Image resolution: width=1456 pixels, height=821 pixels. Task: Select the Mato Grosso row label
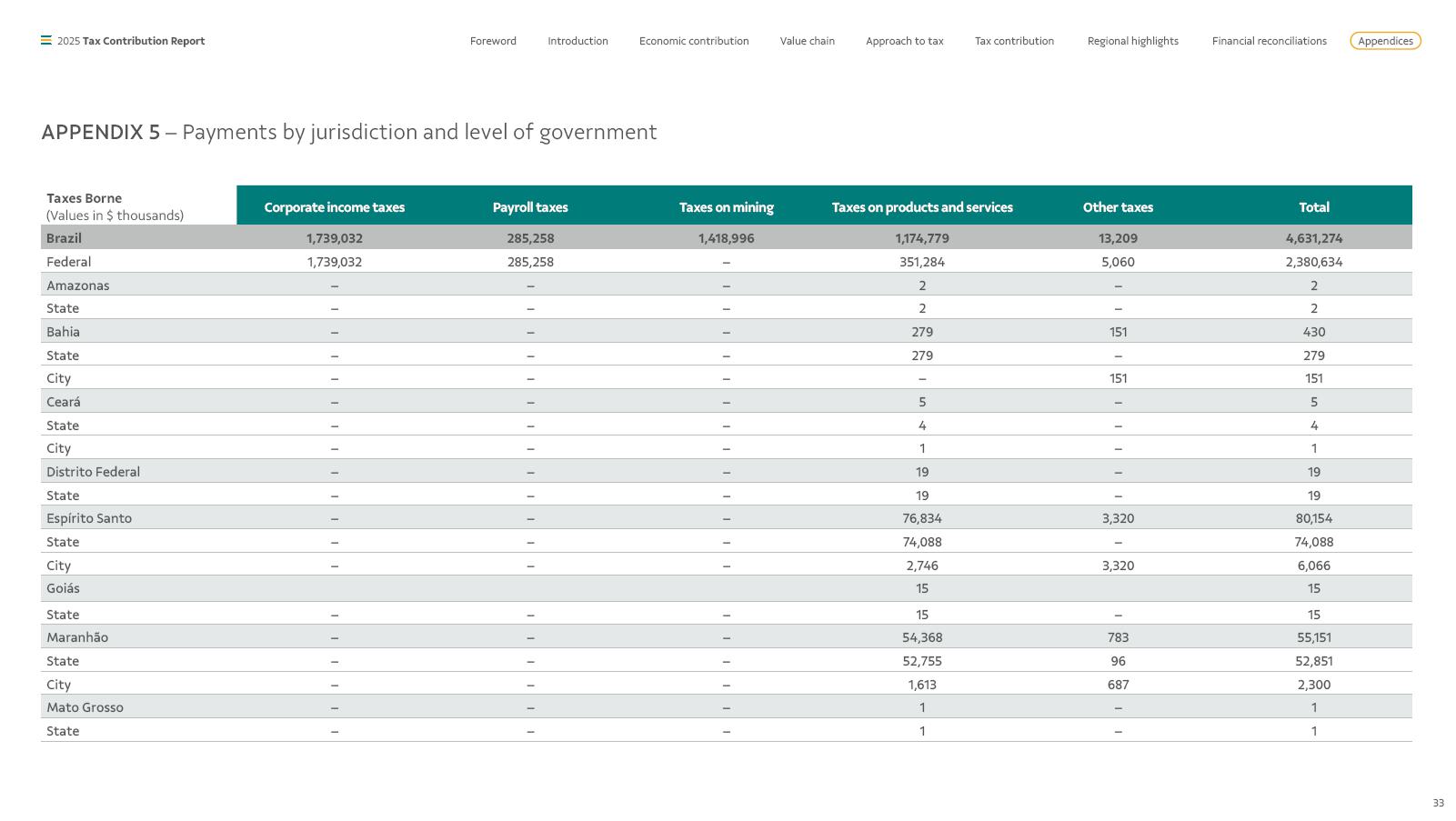coord(85,707)
